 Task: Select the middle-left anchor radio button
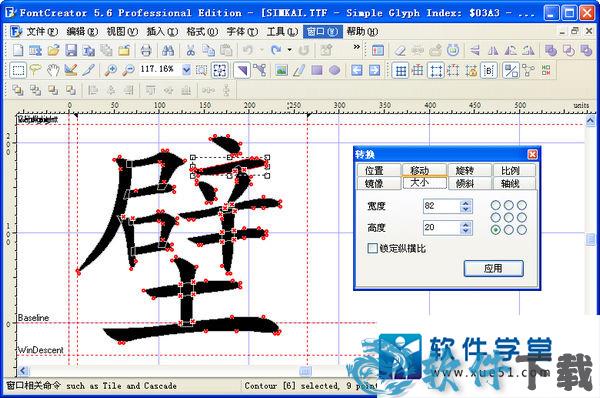click(x=495, y=217)
